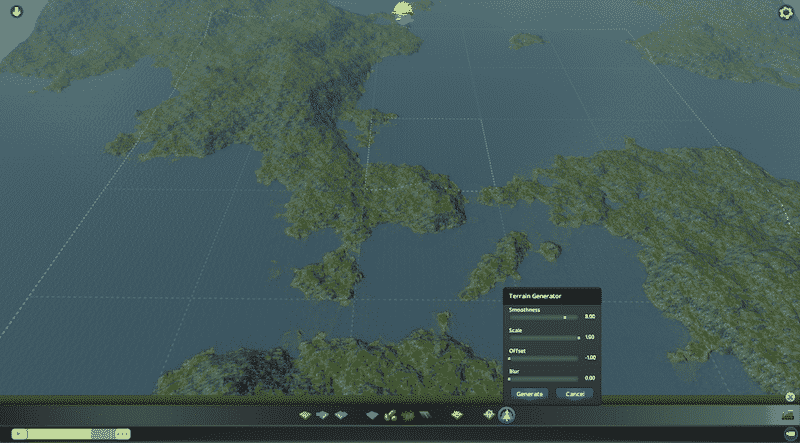800x443 pixels.
Task: Click the small round icon below the bulldozer
Action: click(x=788, y=434)
